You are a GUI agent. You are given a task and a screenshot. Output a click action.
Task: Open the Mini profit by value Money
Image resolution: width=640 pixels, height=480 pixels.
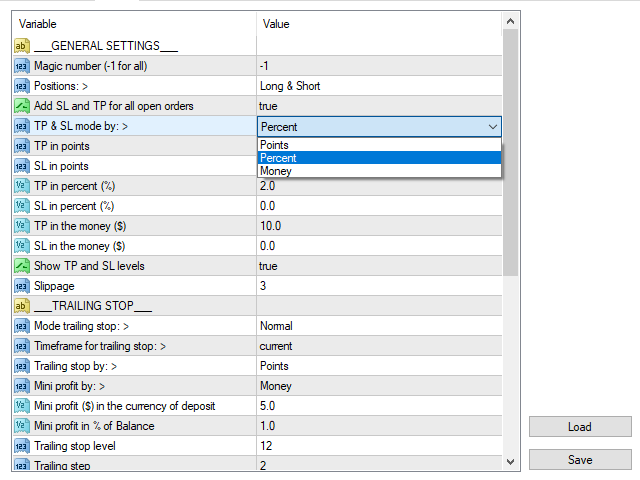pos(379,386)
